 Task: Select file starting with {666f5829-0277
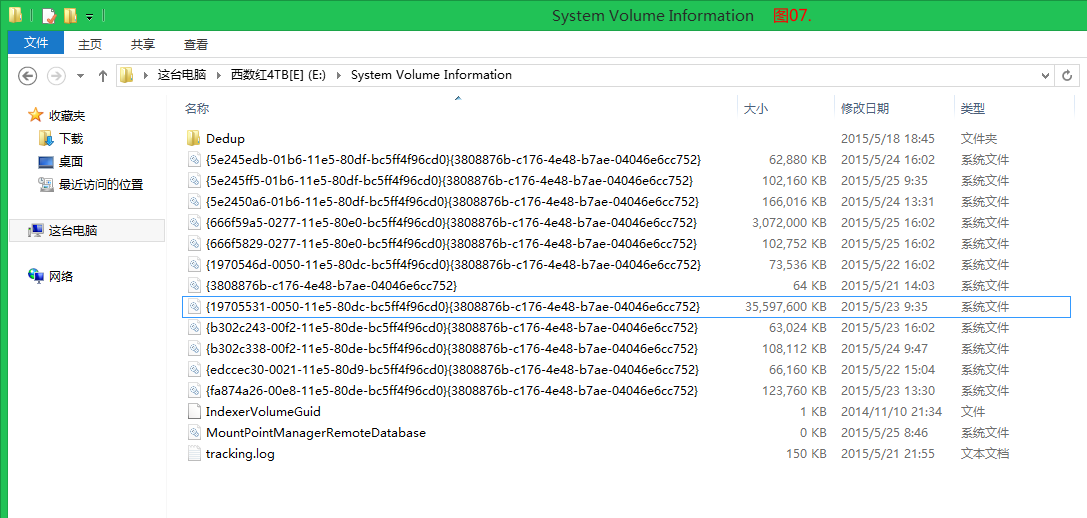(628, 243)
